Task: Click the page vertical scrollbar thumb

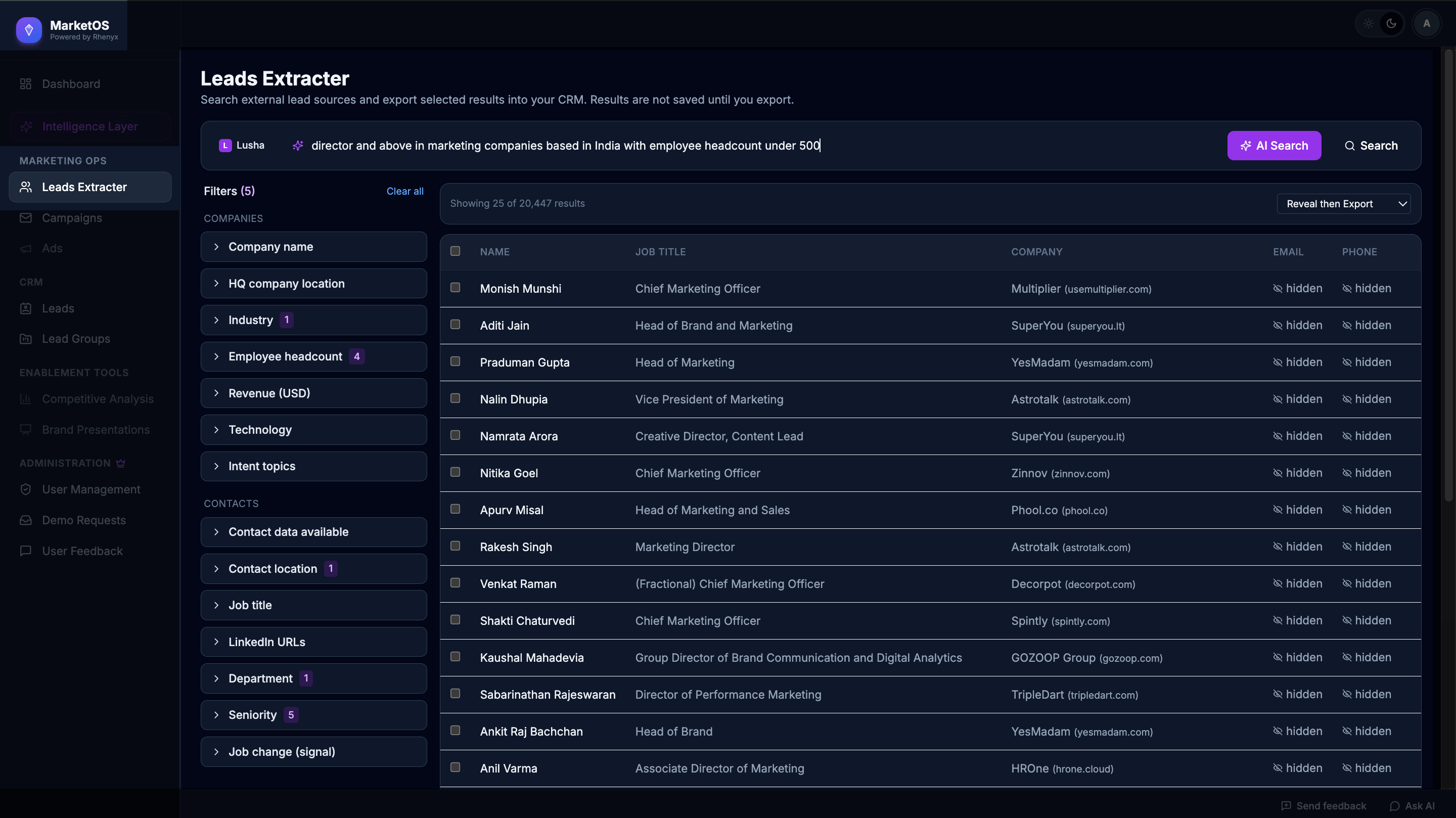Action: 1448,276
